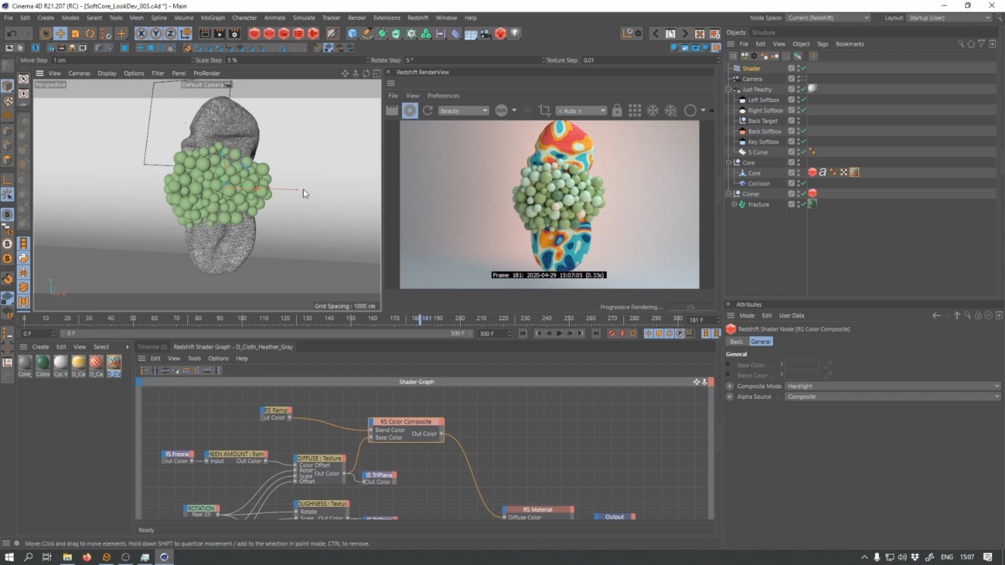
Task: Toggle the crop region tool in RenderView
Action: click(x=544, y=111)
